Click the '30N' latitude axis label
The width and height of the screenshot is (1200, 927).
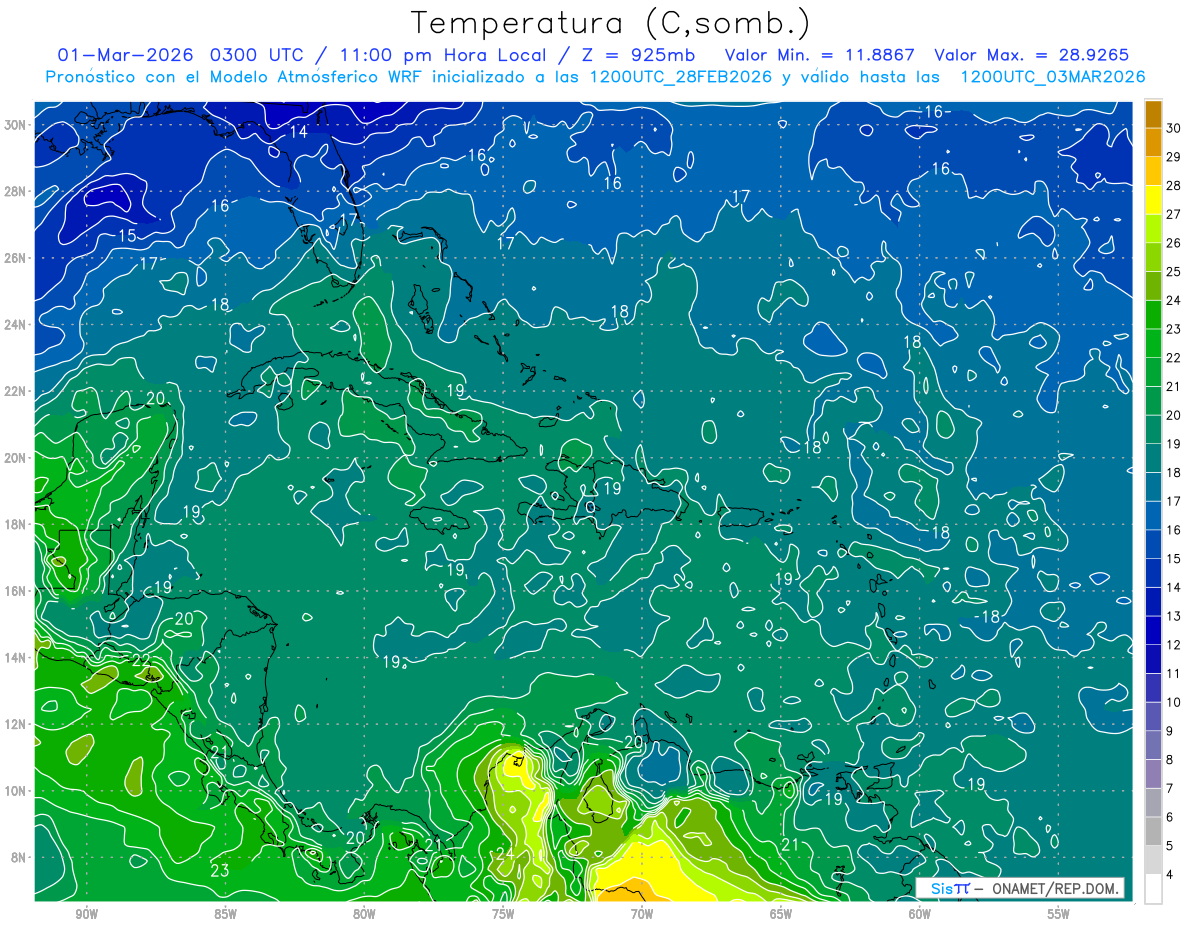(x=16, y=125)
